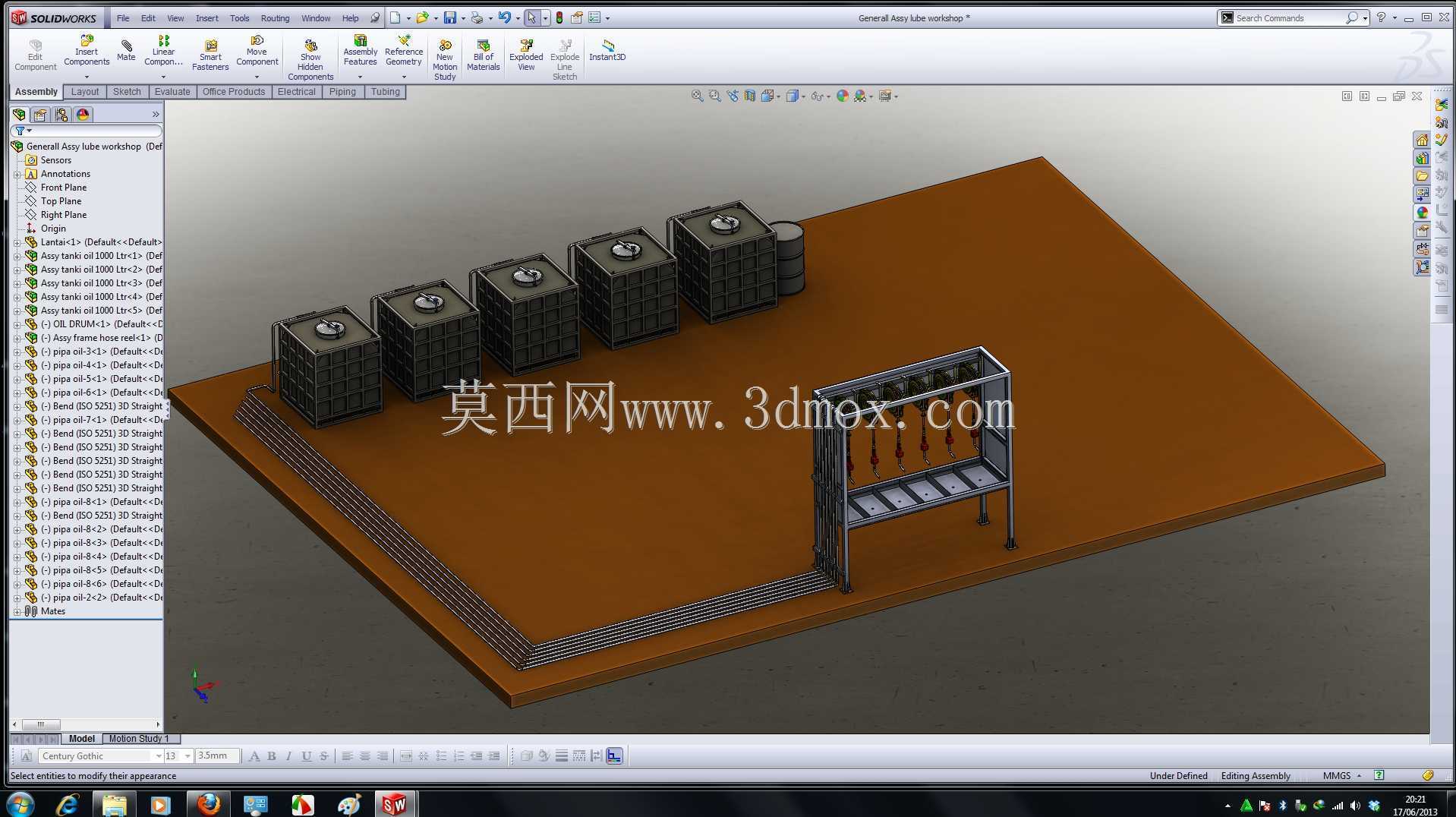Open Display Style dropdown arrow
This screenshot has width=1456, height=817.
point(803,96)
